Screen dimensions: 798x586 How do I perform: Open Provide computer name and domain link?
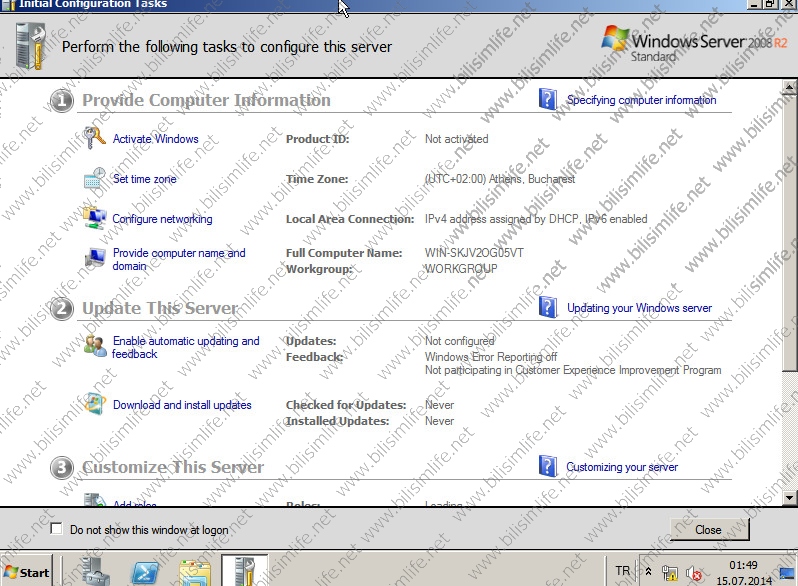point(179,259)
